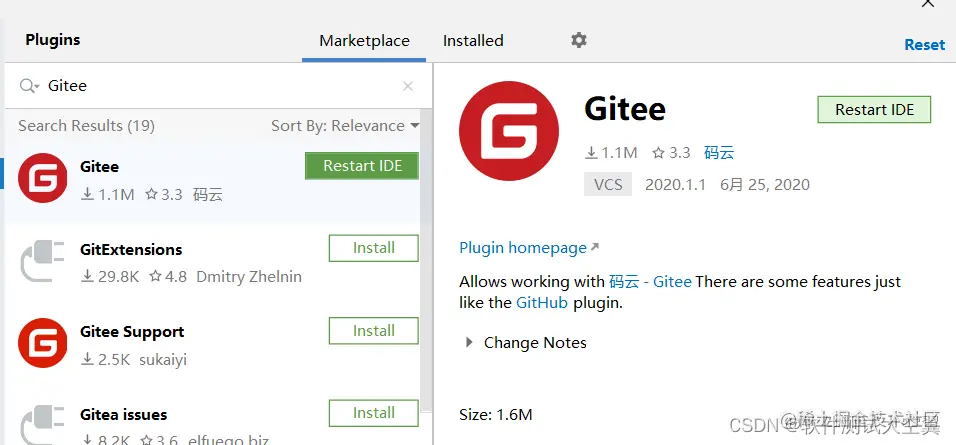Click the 4.8 rating for GitExtensions
956x445 pixels.
(168, 277)
